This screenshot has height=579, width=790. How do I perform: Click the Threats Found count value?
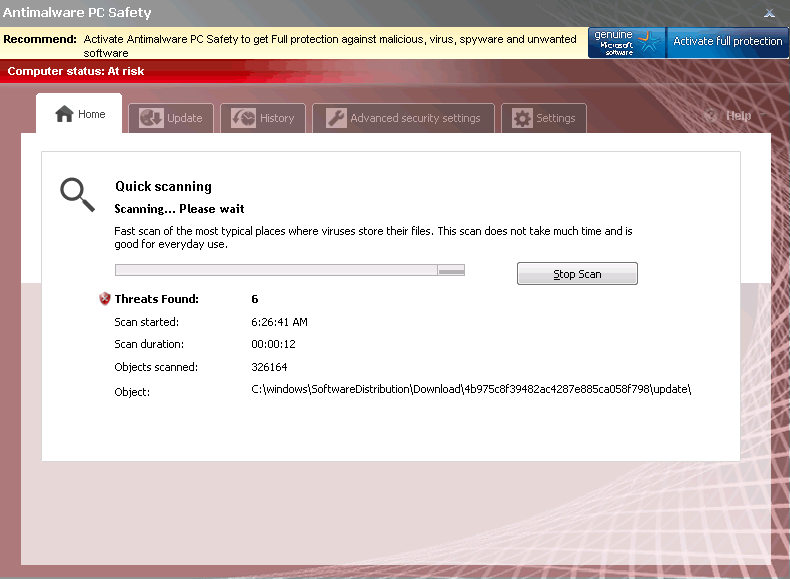click(255, 299)
